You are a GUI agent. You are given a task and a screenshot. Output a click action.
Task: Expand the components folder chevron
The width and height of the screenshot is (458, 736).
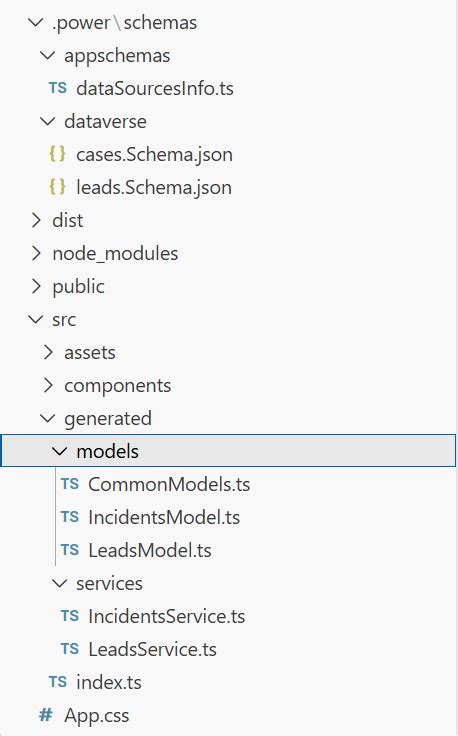tap(48, 385)
